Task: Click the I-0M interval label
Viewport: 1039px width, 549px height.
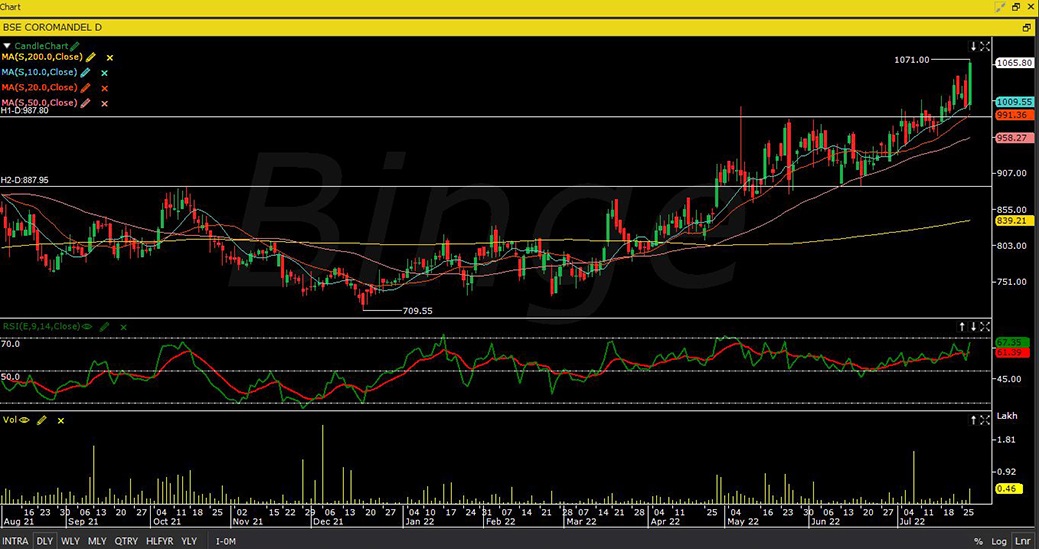Action: click(x=225, y=542)
